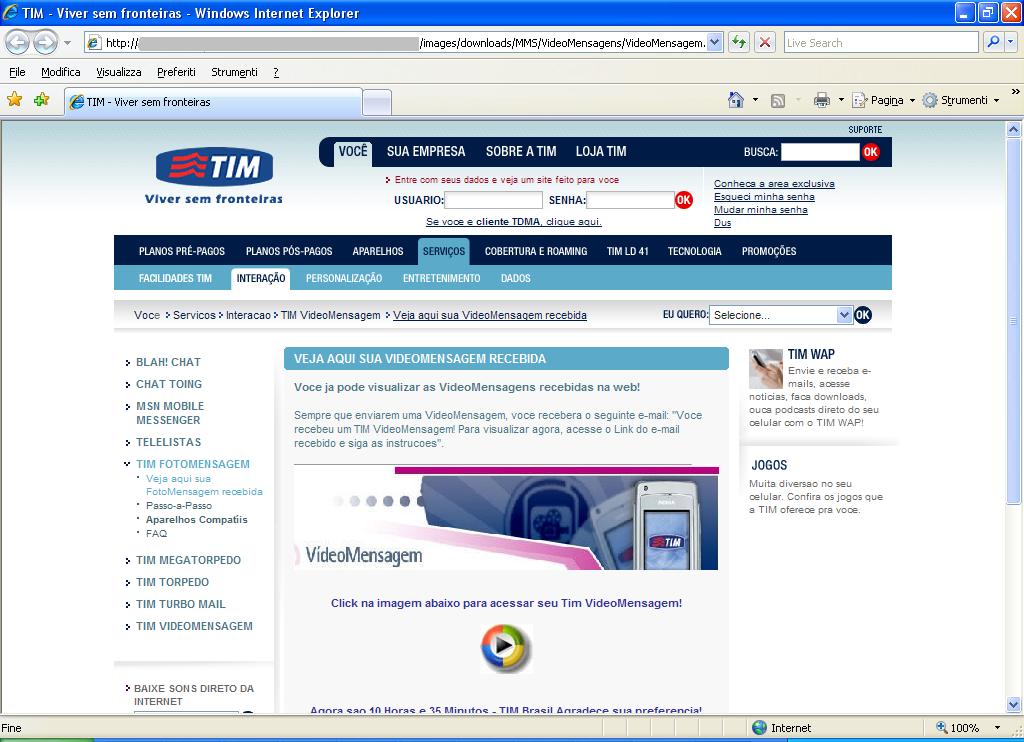This screenshot has height=742, width=1024.
Task: Open the Strumenti menu in menu bar
Action: [234, 72]
